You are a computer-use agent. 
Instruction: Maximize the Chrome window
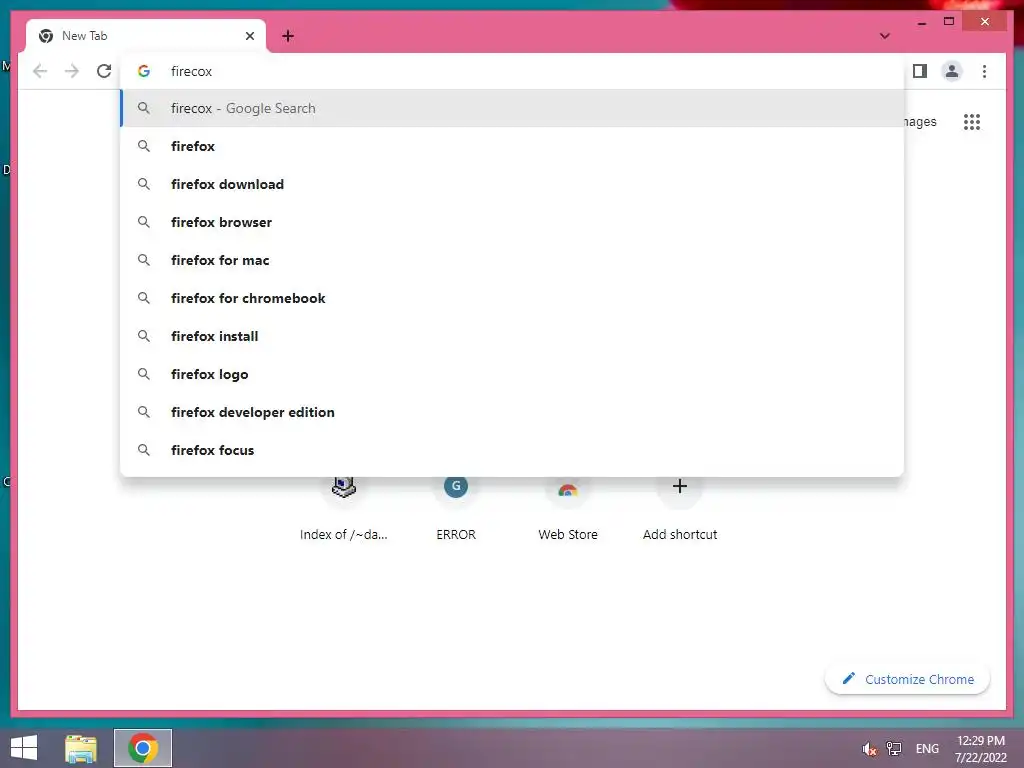click(x=949, y=22)
